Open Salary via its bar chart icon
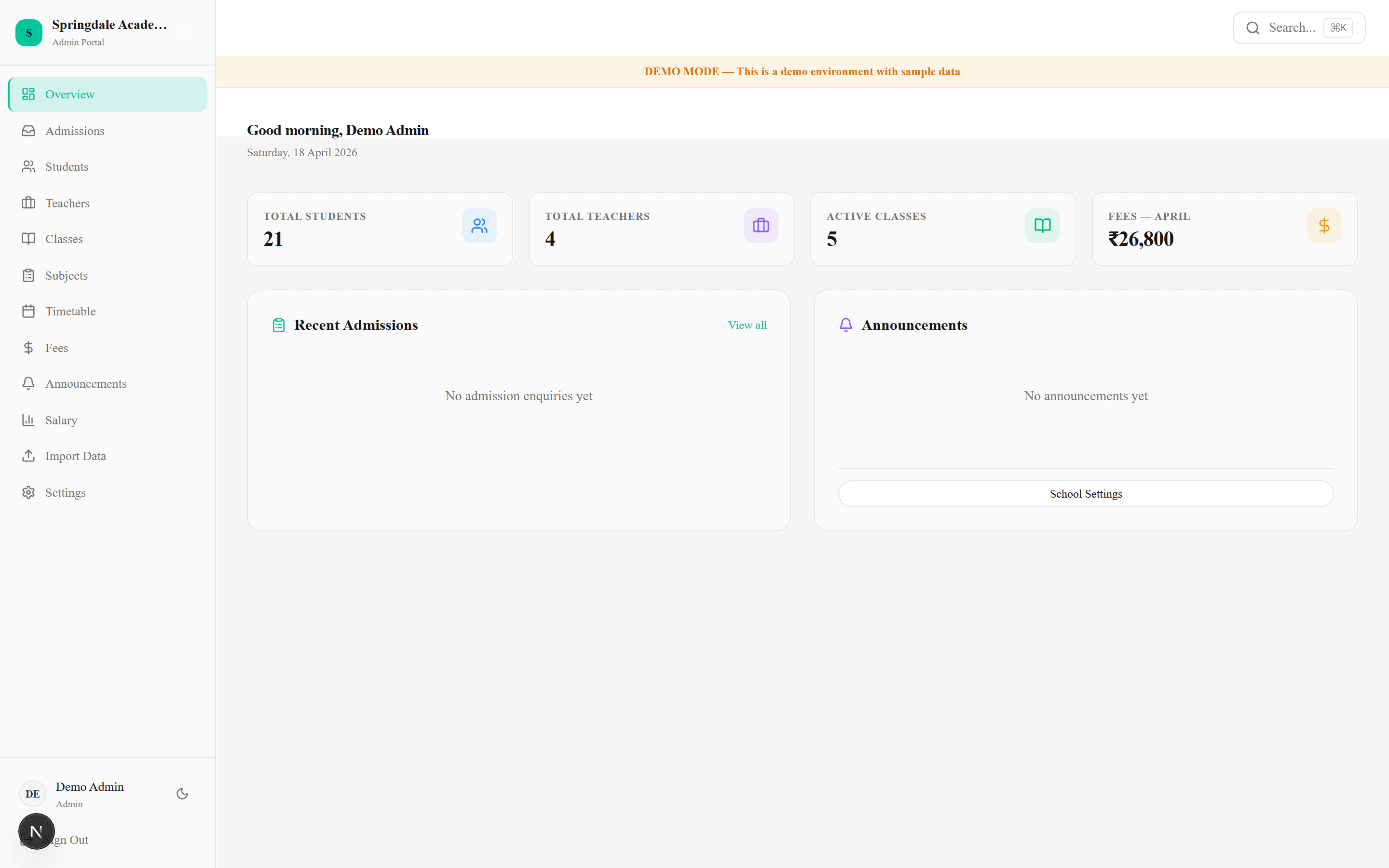This screenshot has height=868, width=1389. 29,420
